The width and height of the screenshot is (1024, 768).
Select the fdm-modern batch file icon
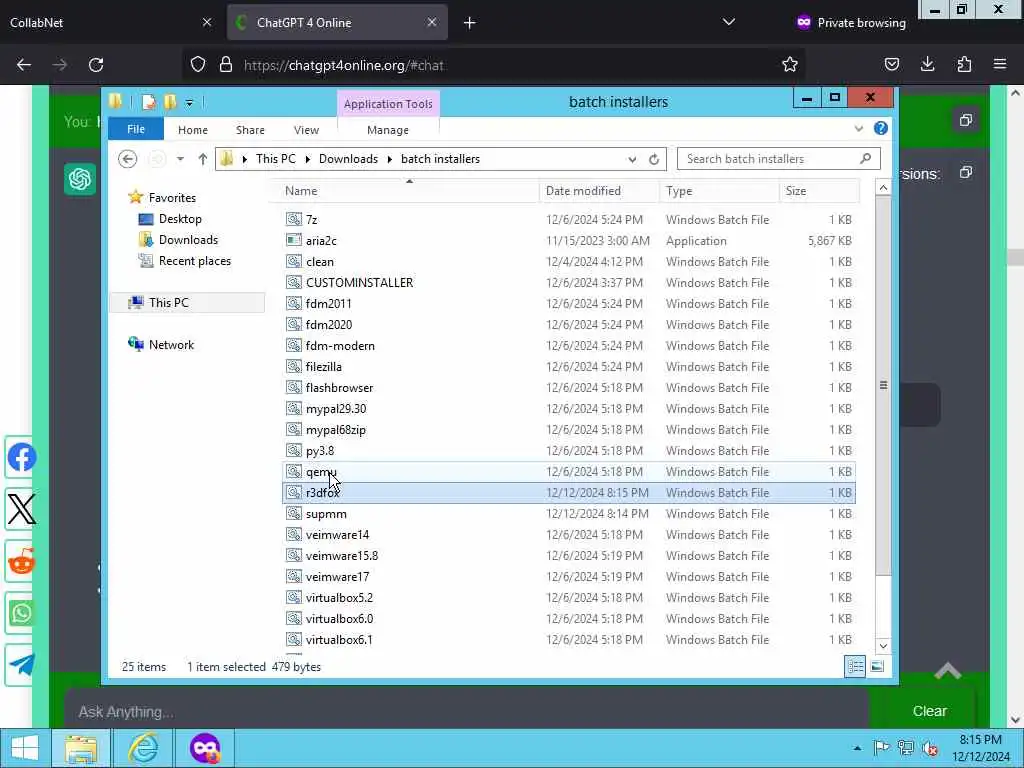tap(294, 345)
